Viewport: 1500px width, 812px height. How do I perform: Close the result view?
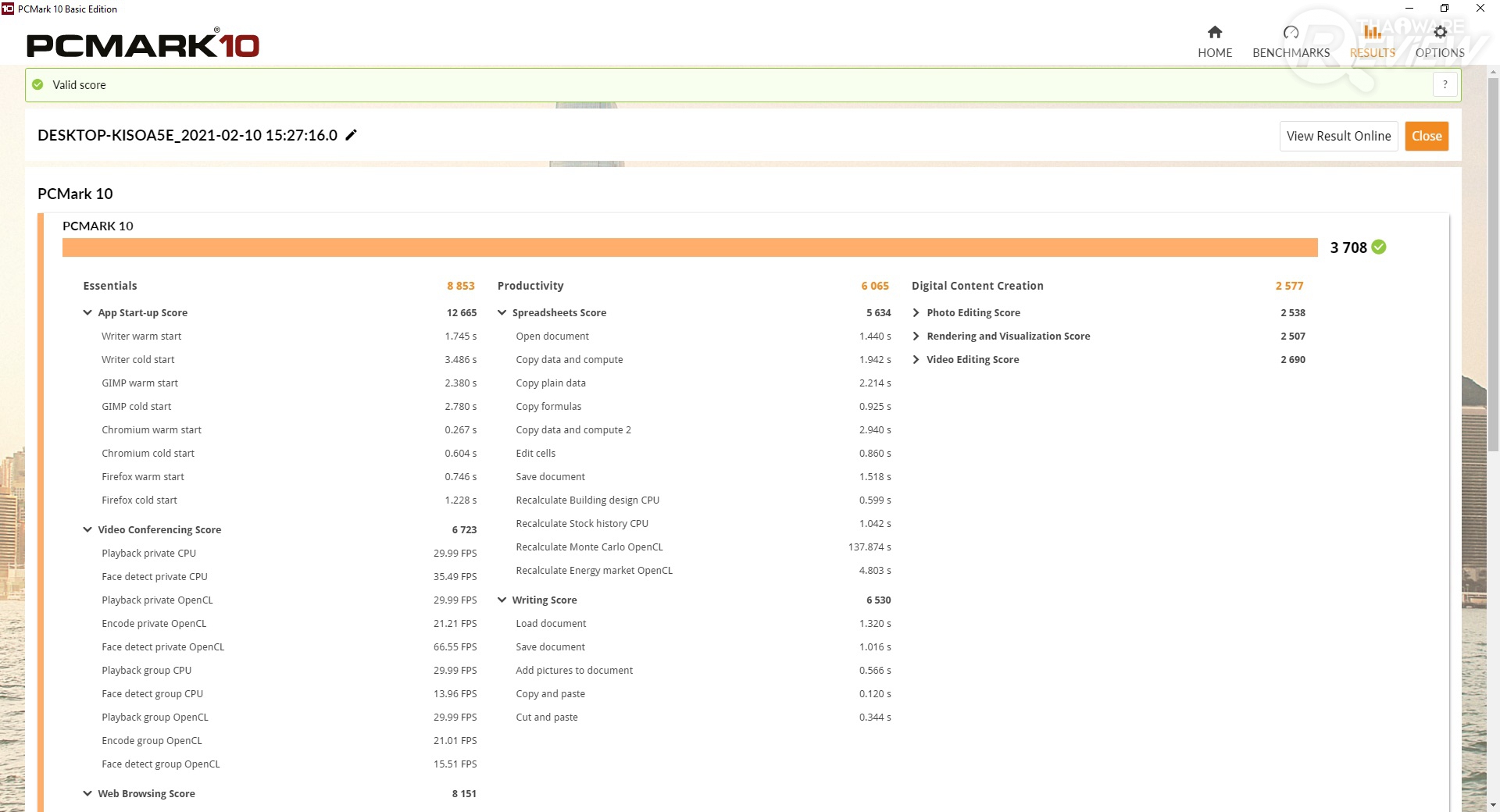pos(1427,136)
